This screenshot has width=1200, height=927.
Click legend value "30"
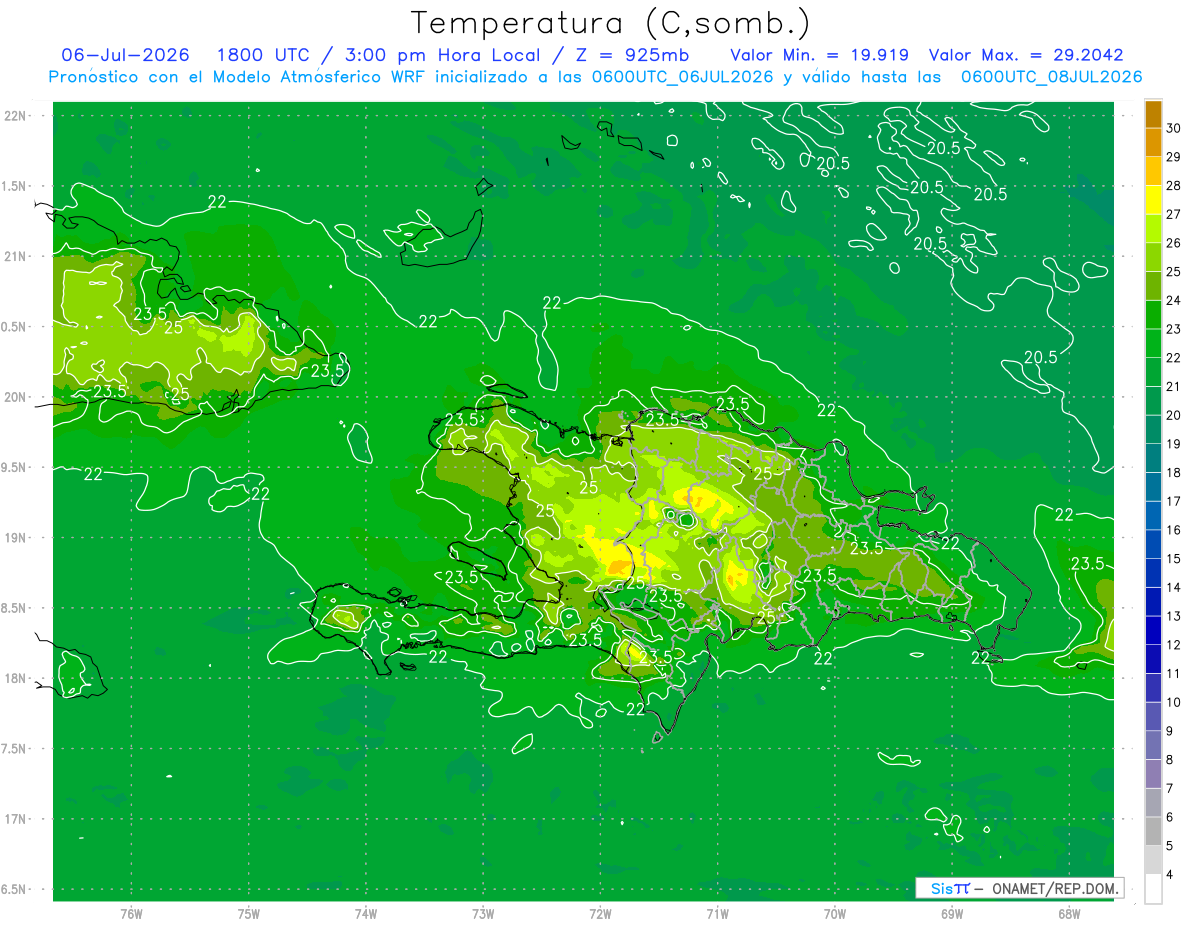pos(1174,128)
